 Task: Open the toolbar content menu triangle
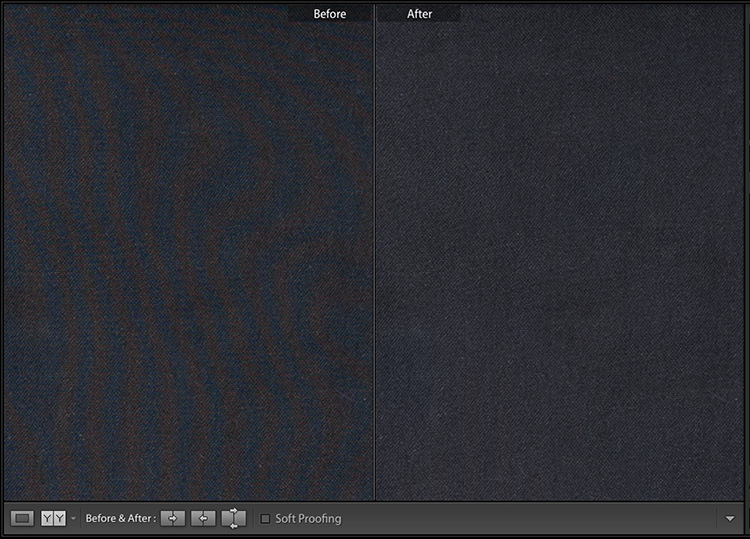point(730,518)
